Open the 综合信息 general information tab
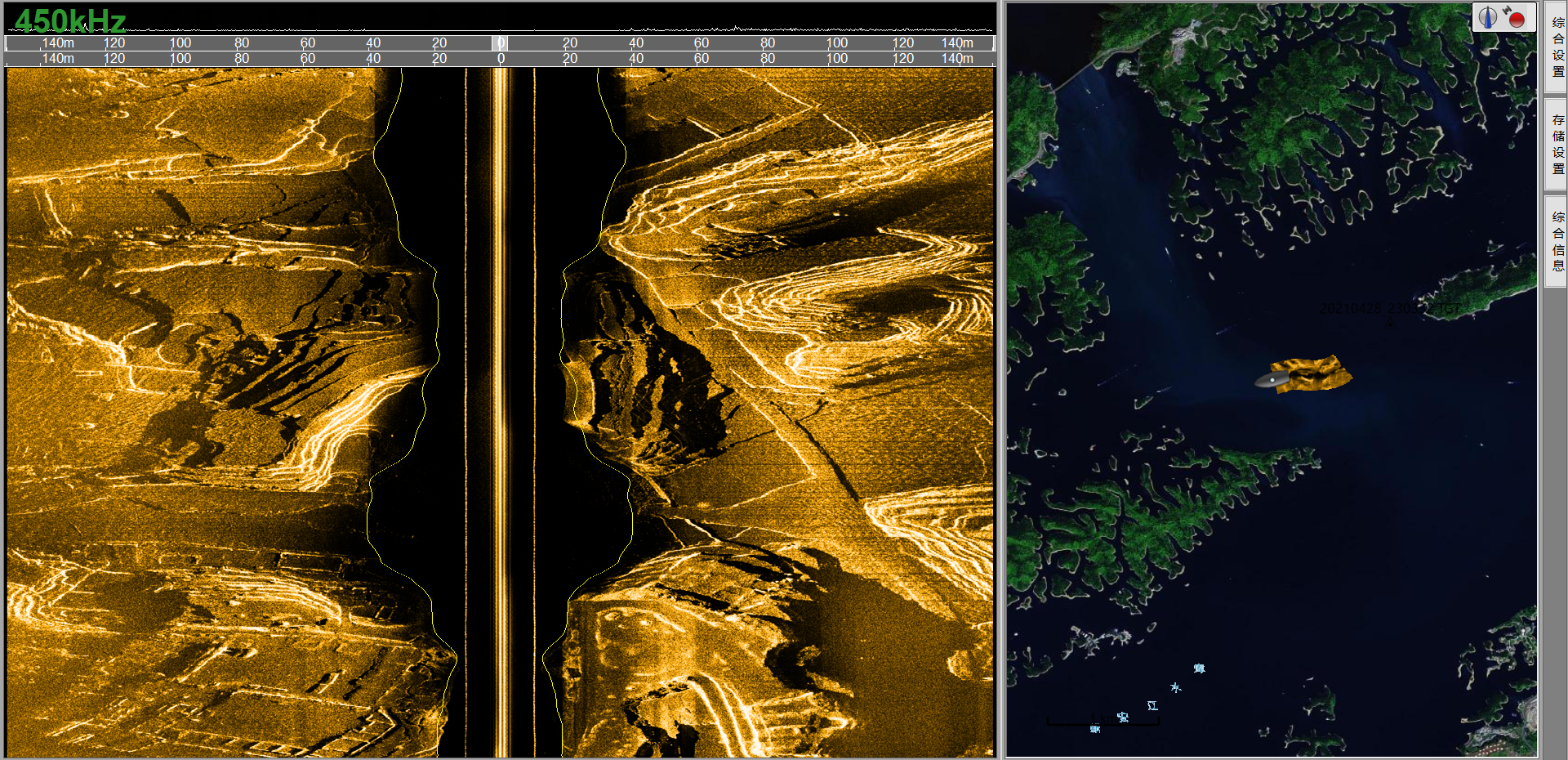The width and height of the screenshot is (1568, 760). 1557,241
